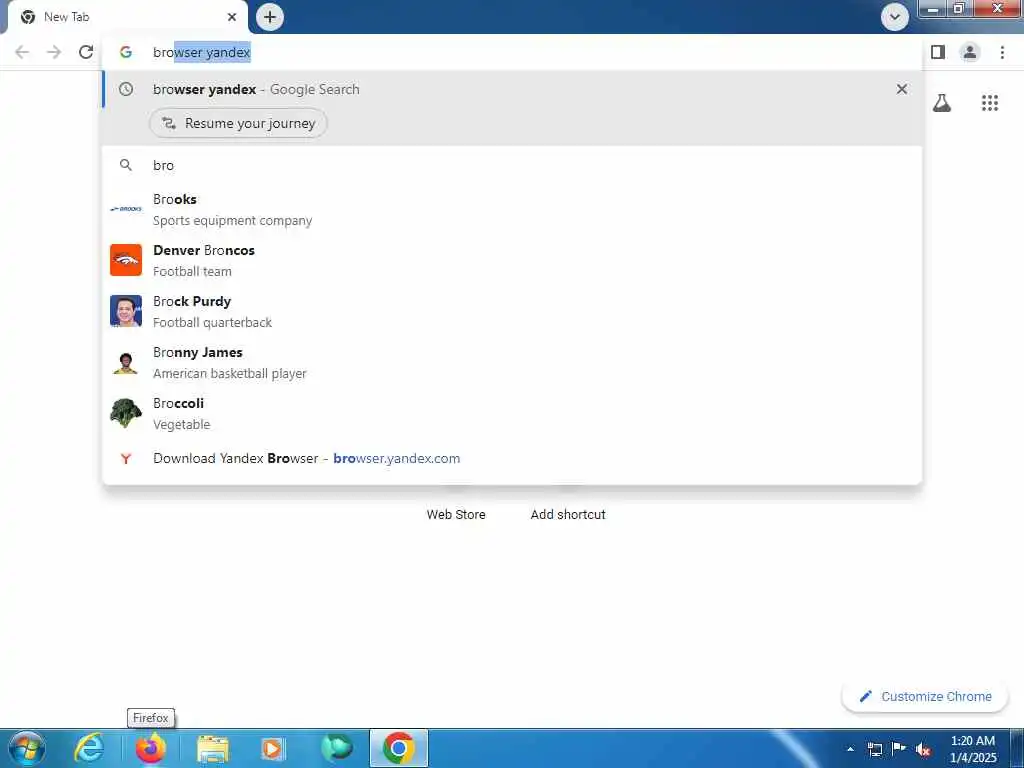This screenshot has height=768, width=1024.
Task: Open the Windows Start menu
Action: [x=26, y=748]
